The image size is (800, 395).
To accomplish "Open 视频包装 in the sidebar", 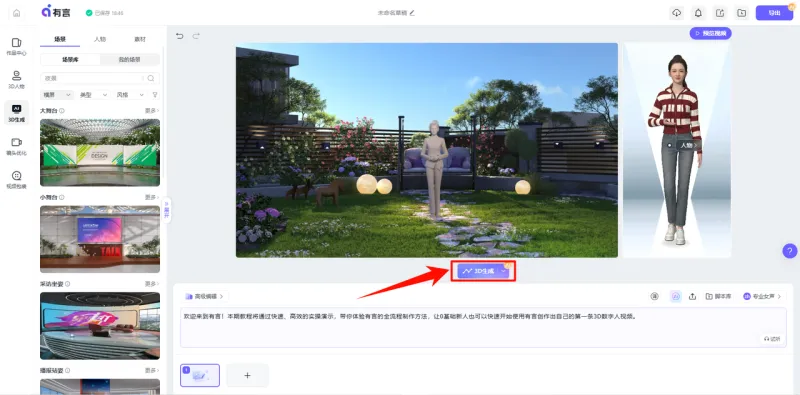I will (x=16, y=179).
